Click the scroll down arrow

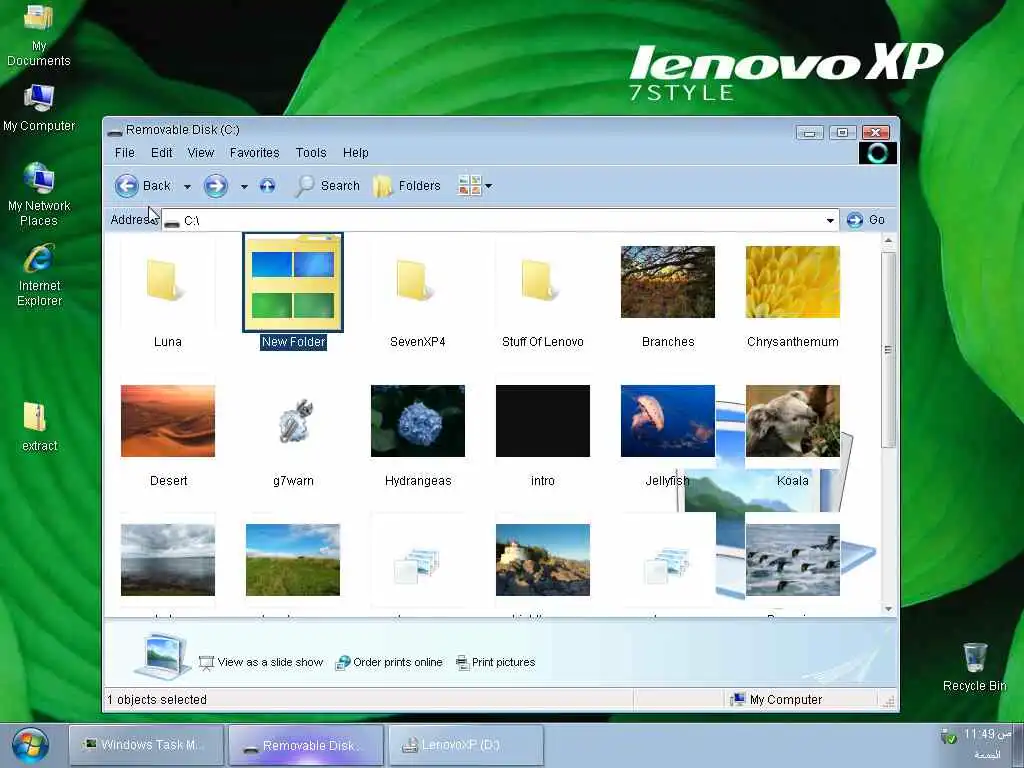[888, 609]
